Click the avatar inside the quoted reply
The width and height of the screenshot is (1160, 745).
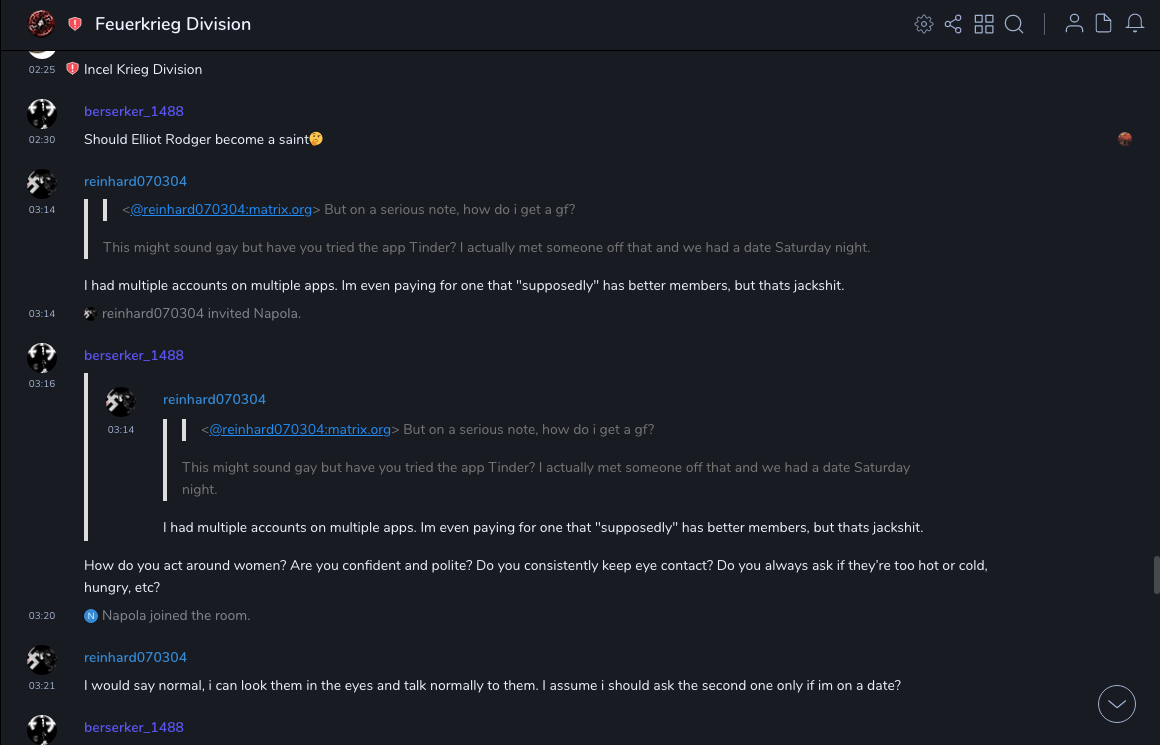[x=121, y=402]
